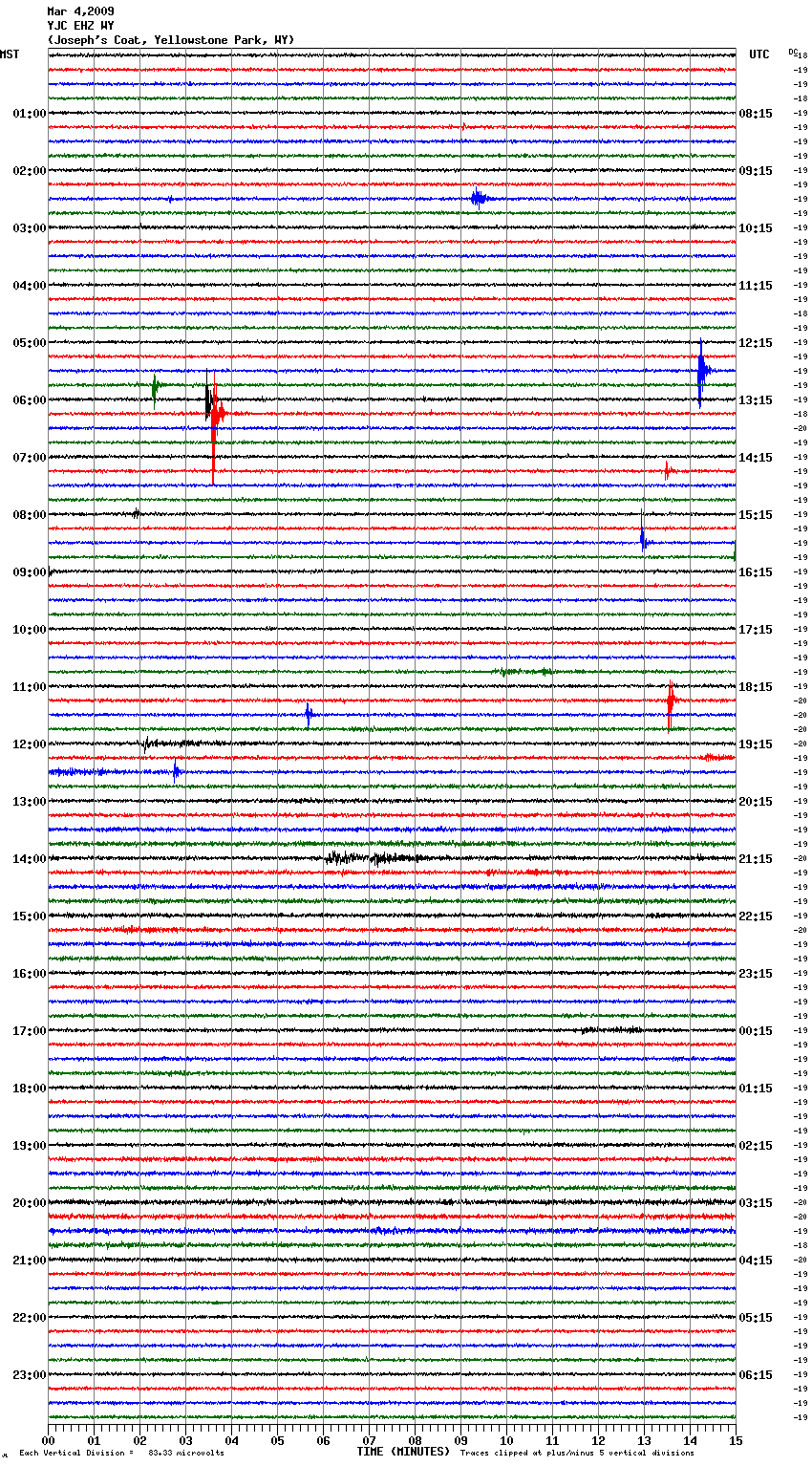This screenshot has width=812, height=1466.
Task: Select the MST time label "06:00"
Action: pos(30,400)
